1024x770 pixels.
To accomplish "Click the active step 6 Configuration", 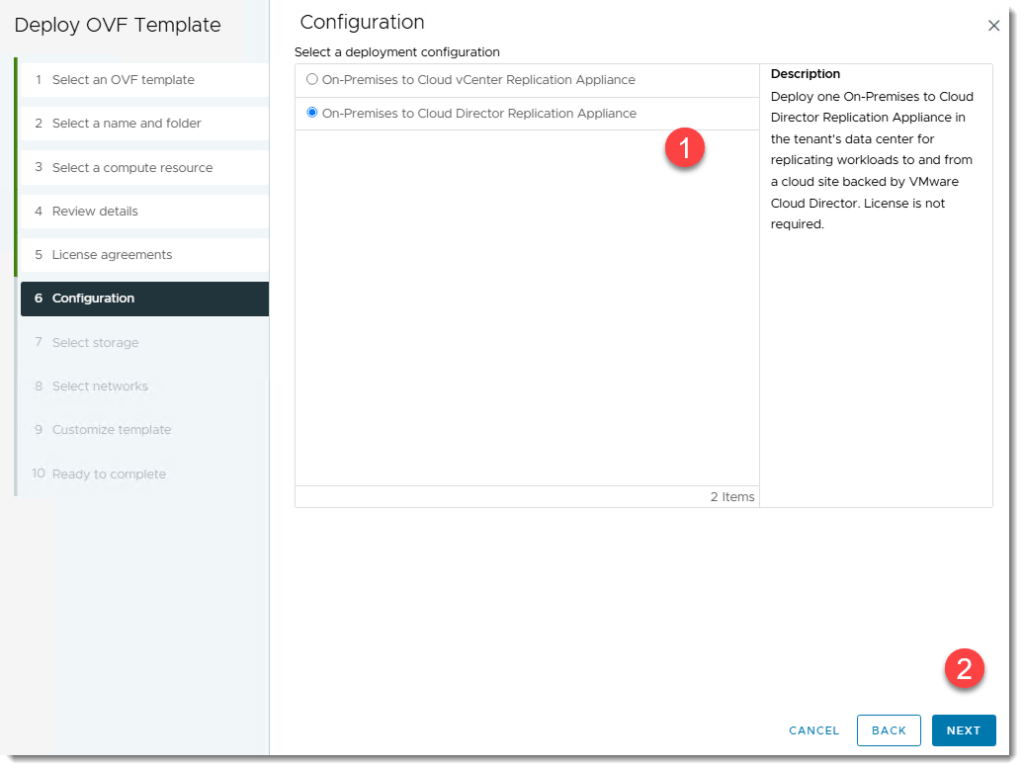I will [93, 299].
